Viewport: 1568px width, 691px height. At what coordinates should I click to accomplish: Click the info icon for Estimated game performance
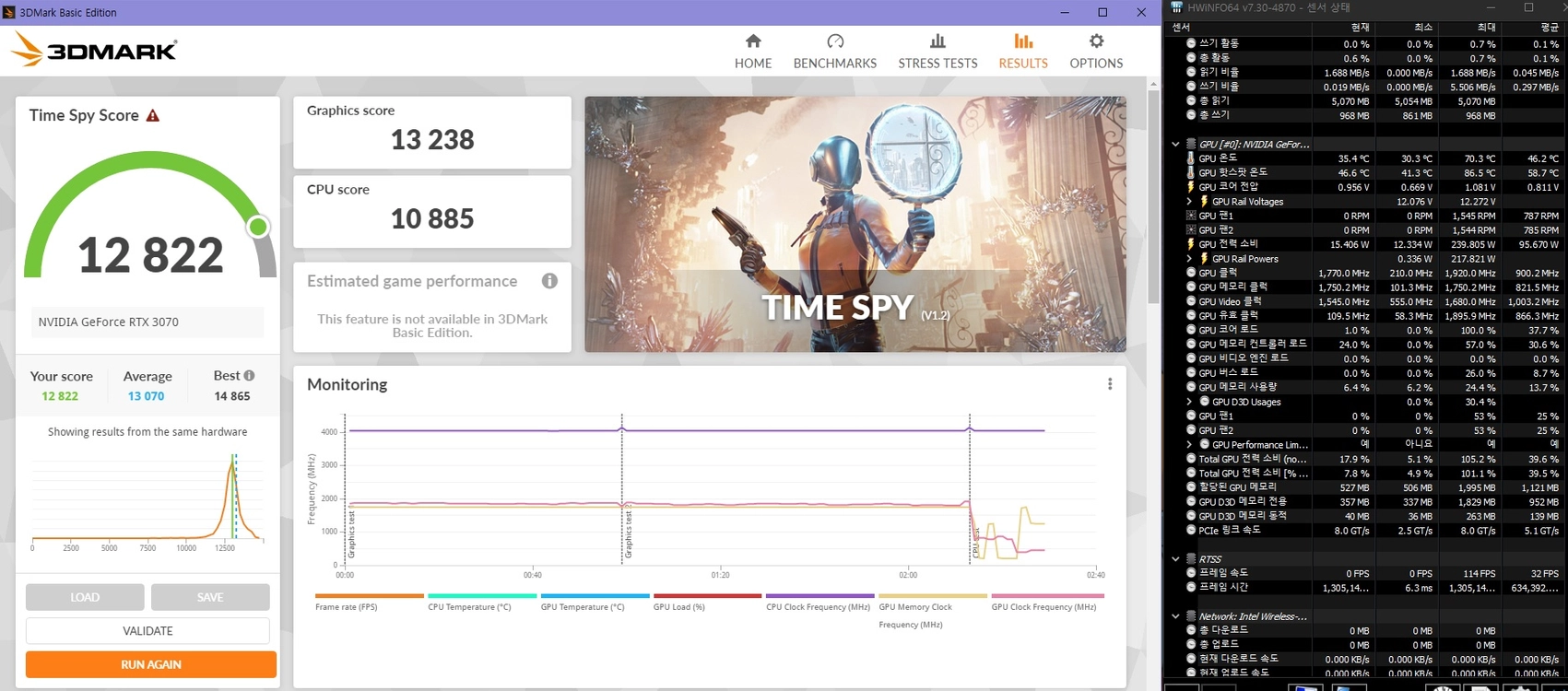point(549,281)
